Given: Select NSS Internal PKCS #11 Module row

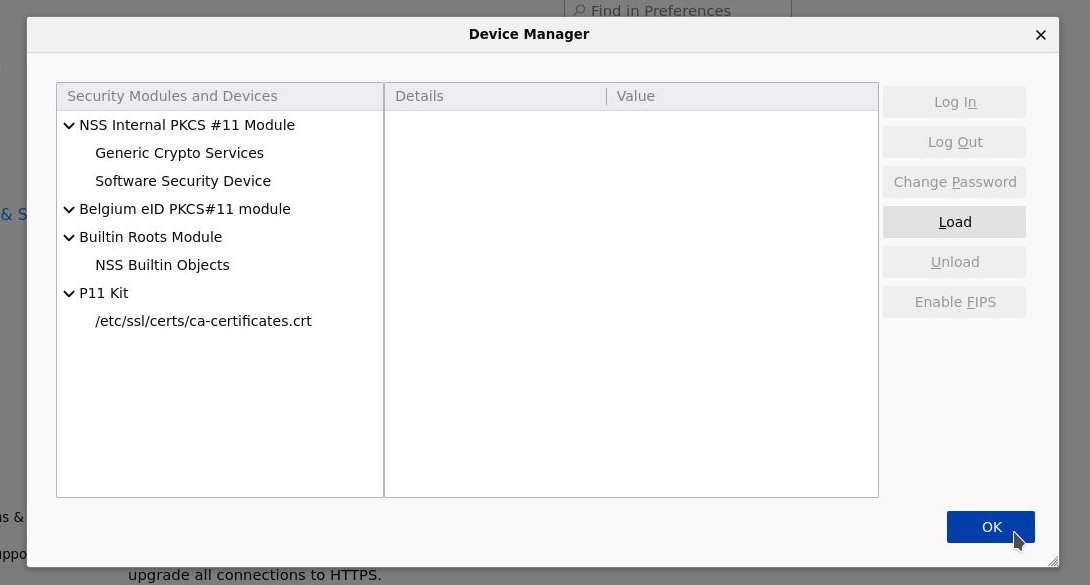Looking at the screenshot, I should tap(220, 125).
